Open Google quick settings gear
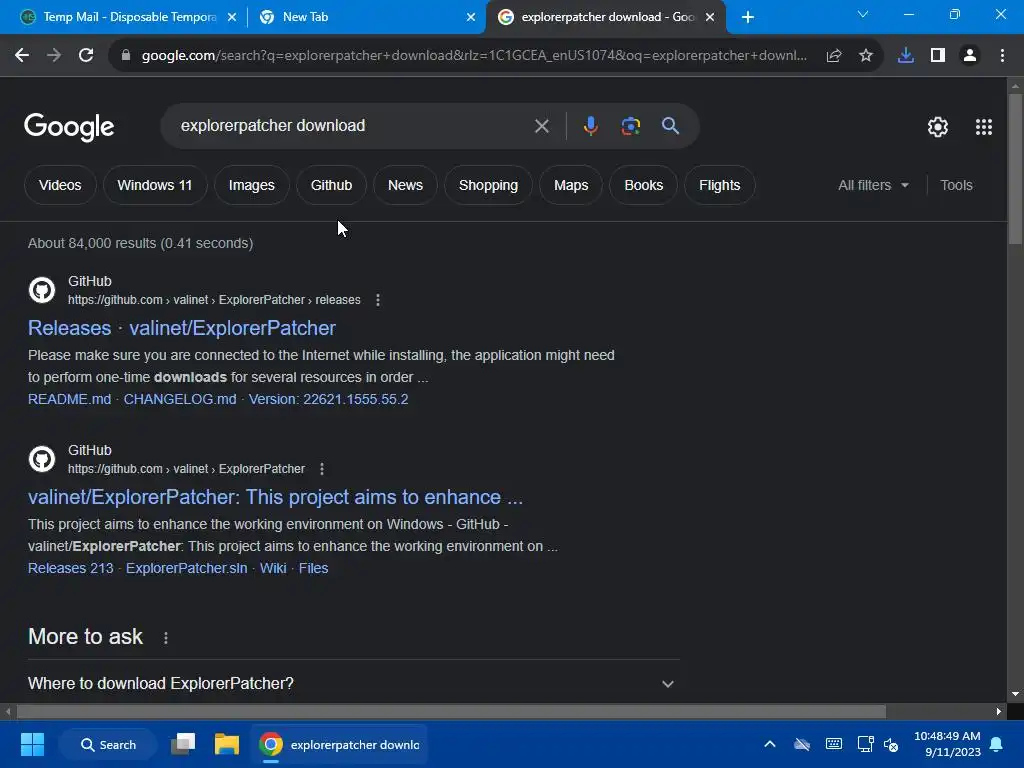This screenshot has height=768, width=1024. tap(938, 127)
